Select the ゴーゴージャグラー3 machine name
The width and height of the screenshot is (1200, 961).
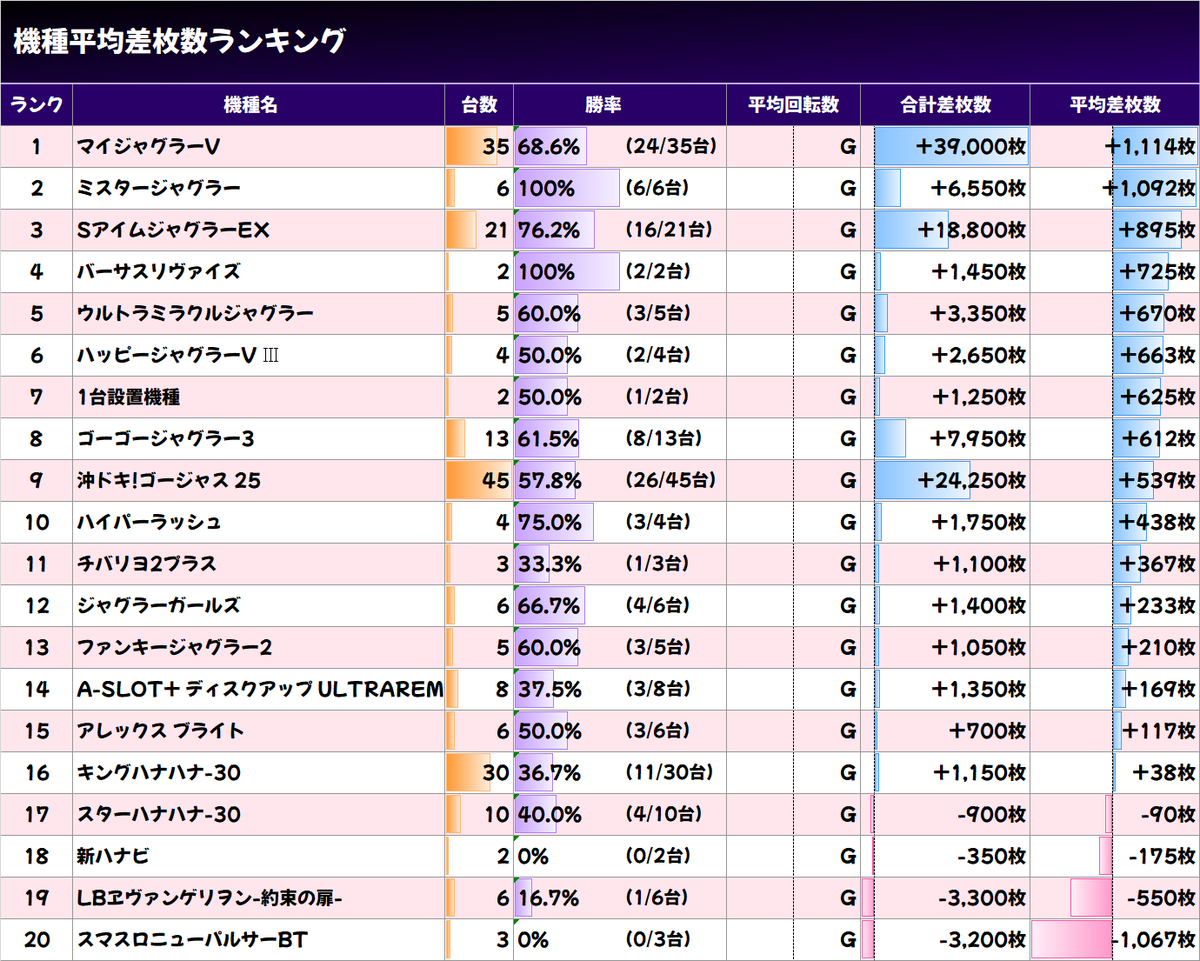pyautogui.click(x=166, y=439)
